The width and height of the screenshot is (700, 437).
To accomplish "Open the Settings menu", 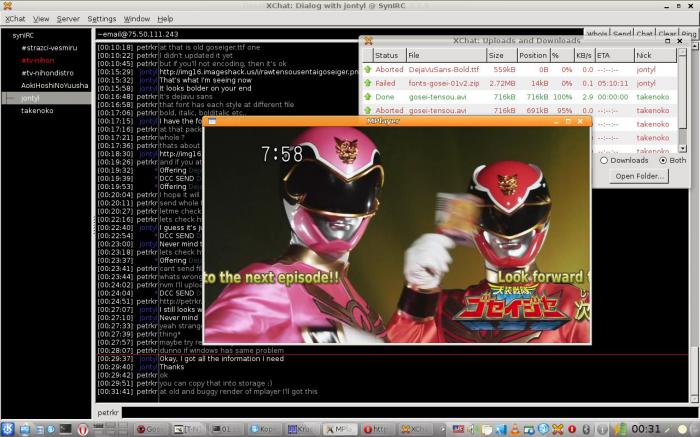I will tap(102, 19).
